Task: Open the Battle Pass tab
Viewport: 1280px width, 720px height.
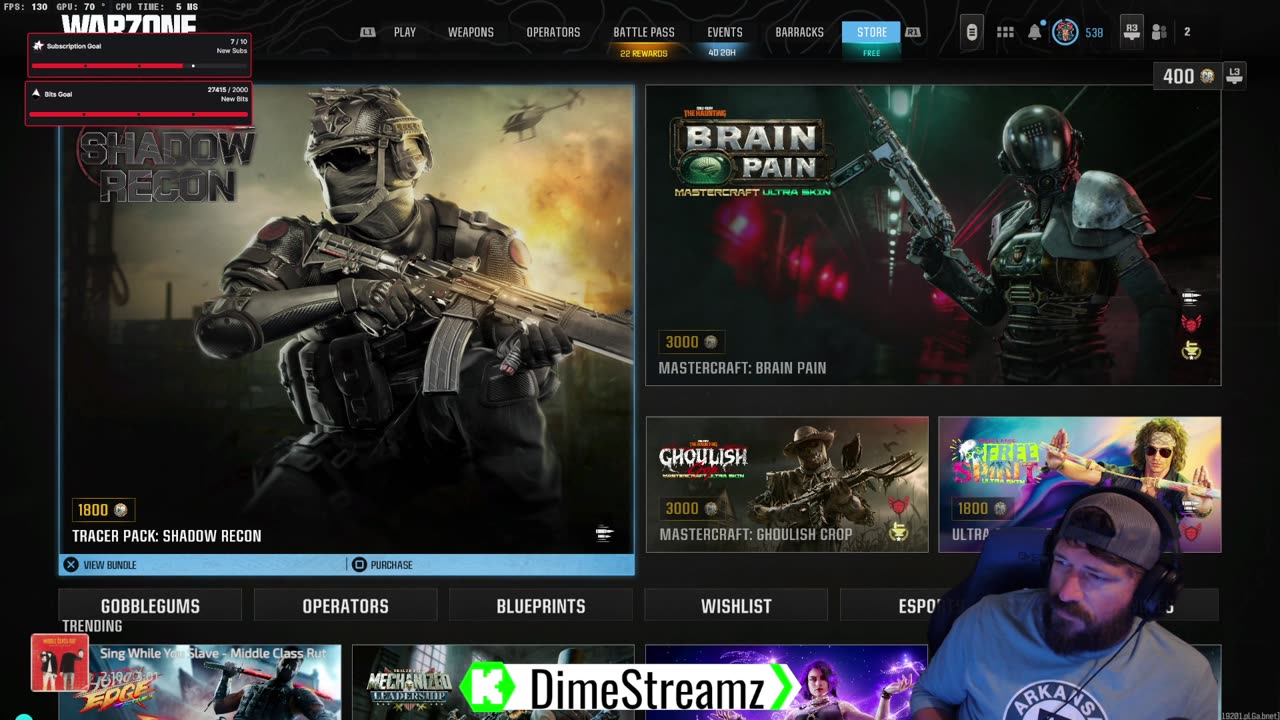Action: (x=644, y=32)
